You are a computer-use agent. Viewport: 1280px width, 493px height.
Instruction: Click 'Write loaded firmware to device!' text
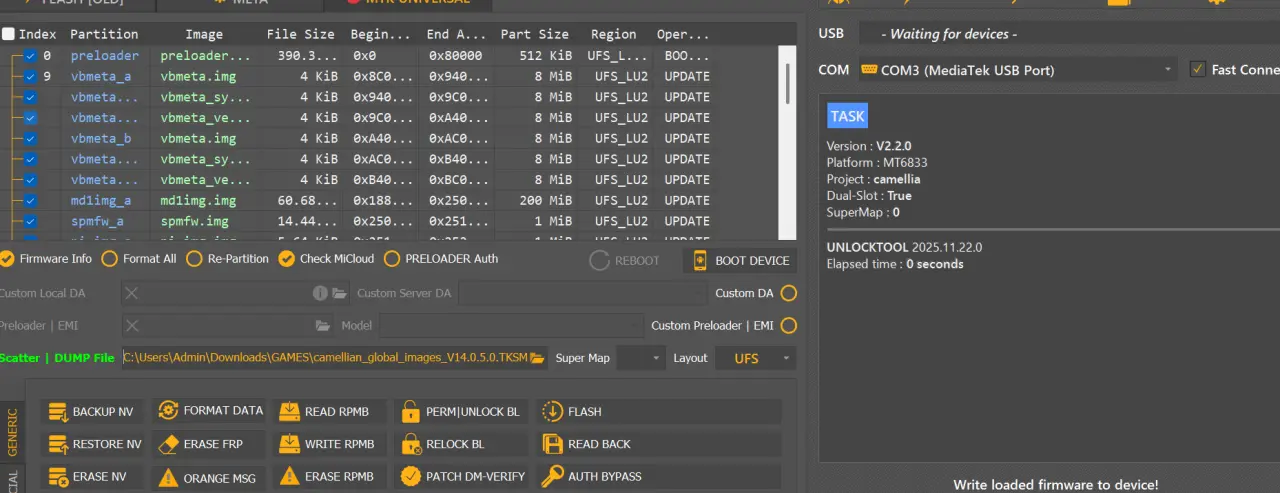1055,485
